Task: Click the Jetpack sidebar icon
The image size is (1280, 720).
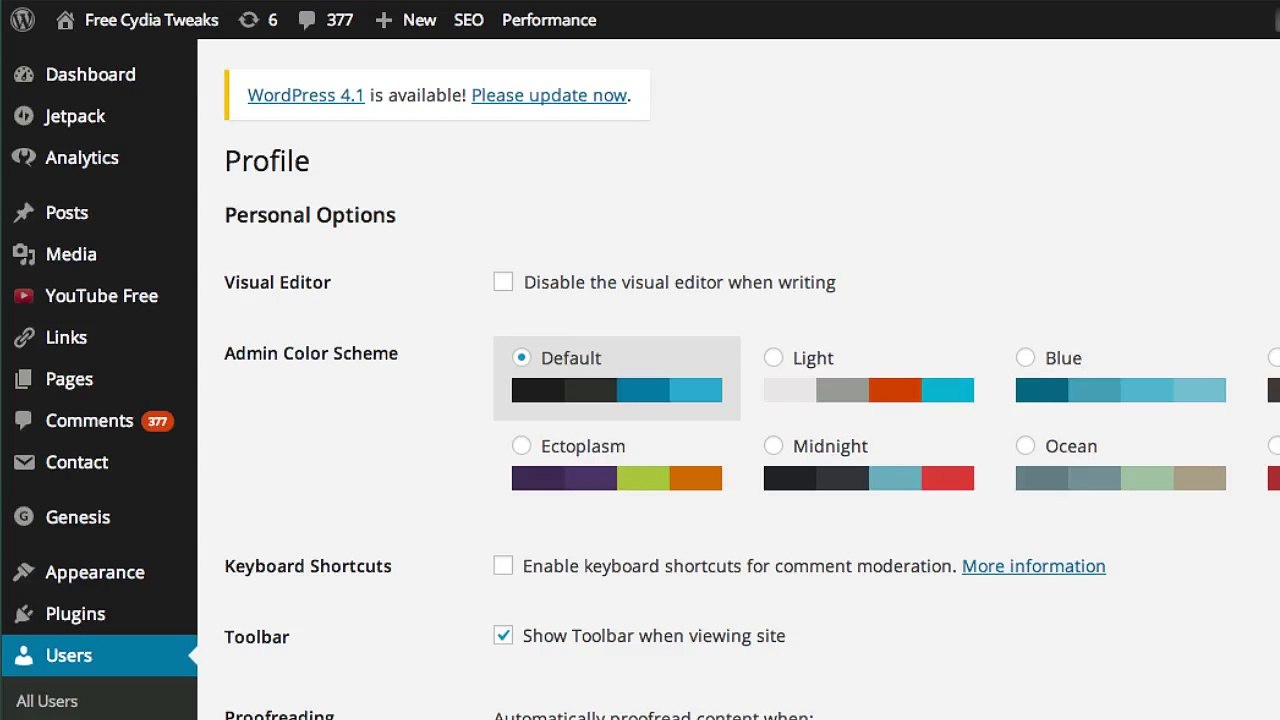Action: tap(24, 116)
